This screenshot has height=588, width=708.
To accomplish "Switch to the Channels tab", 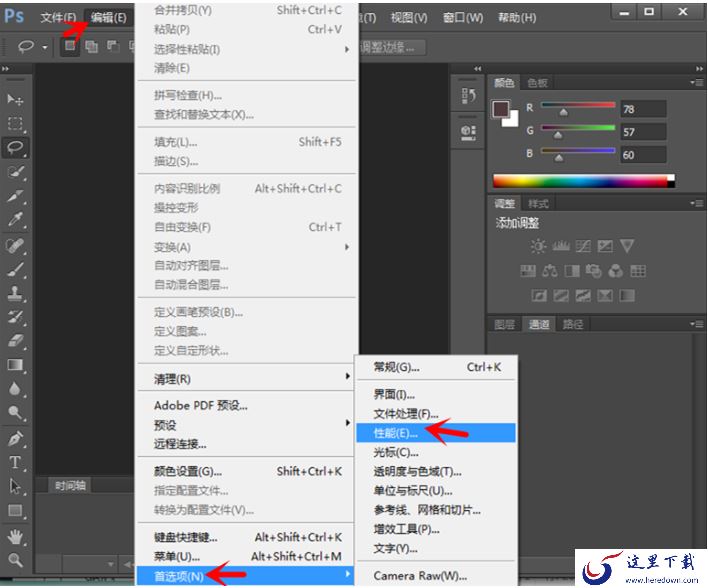I will pyautogui.click(x=539, y=324).
